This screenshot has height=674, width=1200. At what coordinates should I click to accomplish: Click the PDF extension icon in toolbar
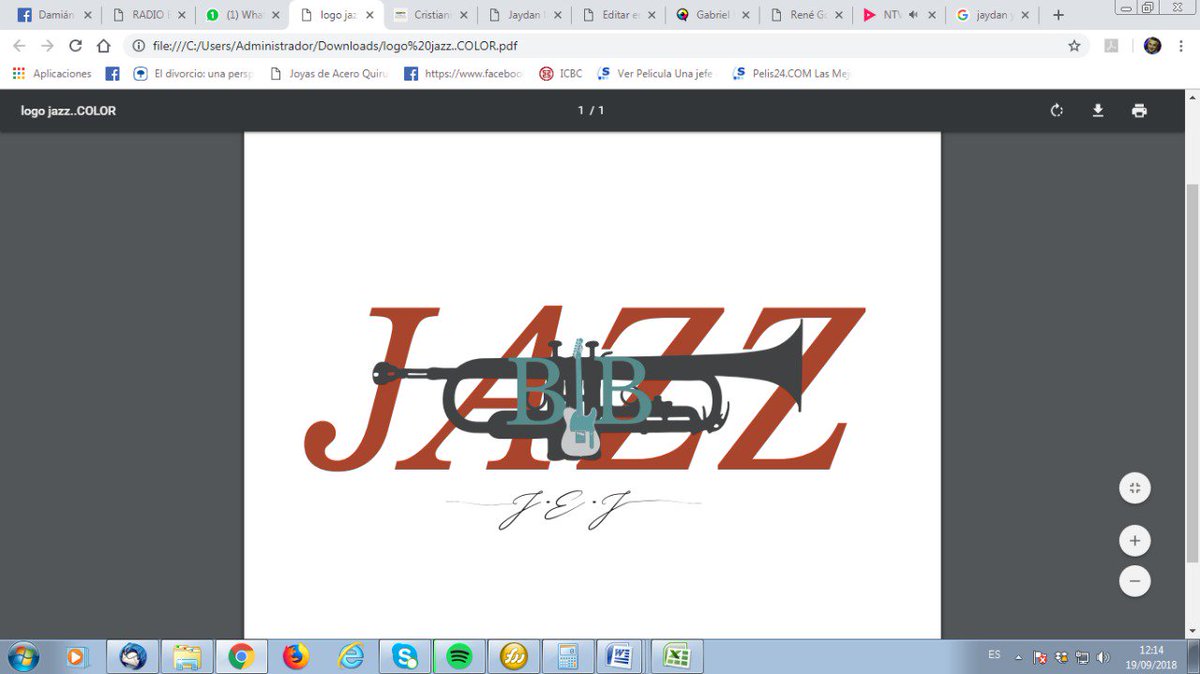pyautogui.click(x=1111, y=46)
